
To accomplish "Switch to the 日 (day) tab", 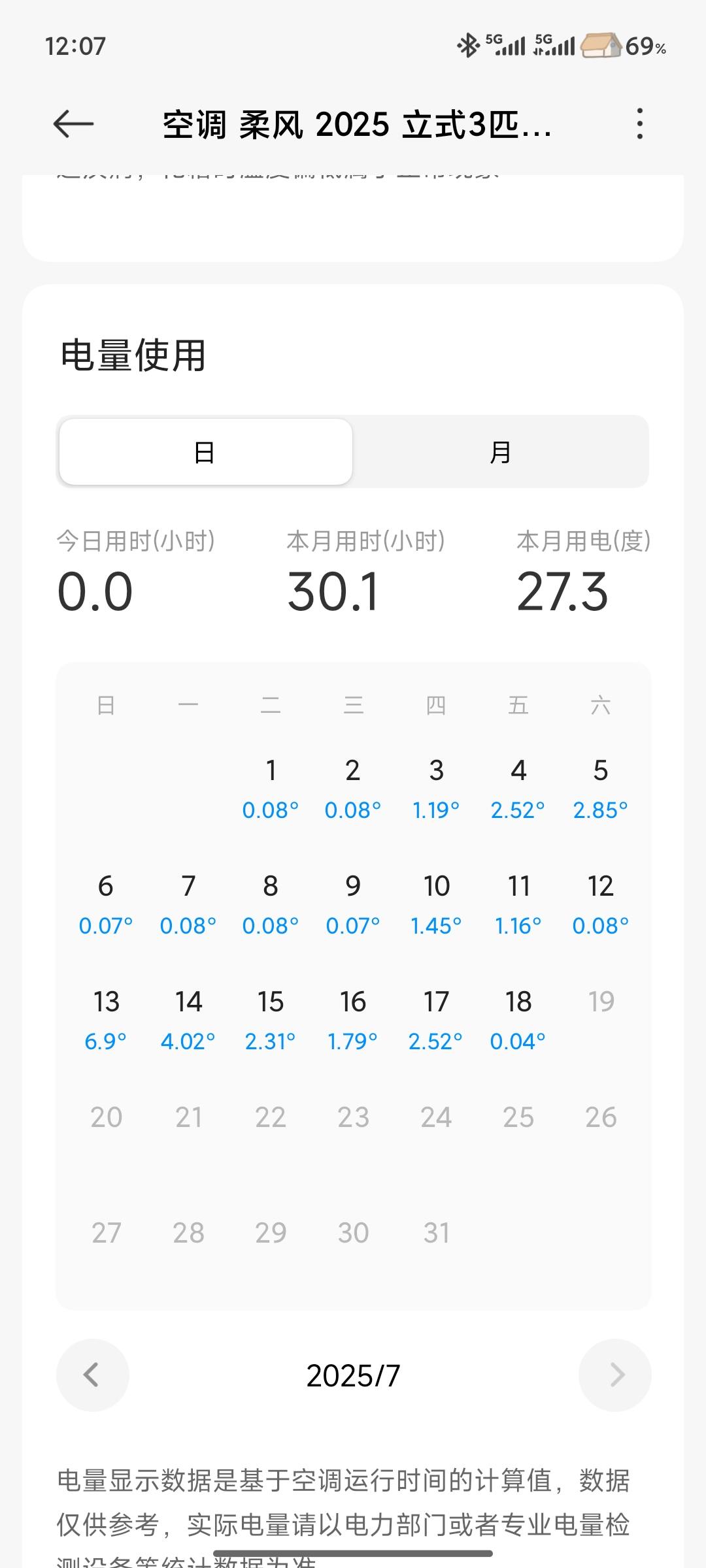I will pyautogui.click(x=205, y=452).
